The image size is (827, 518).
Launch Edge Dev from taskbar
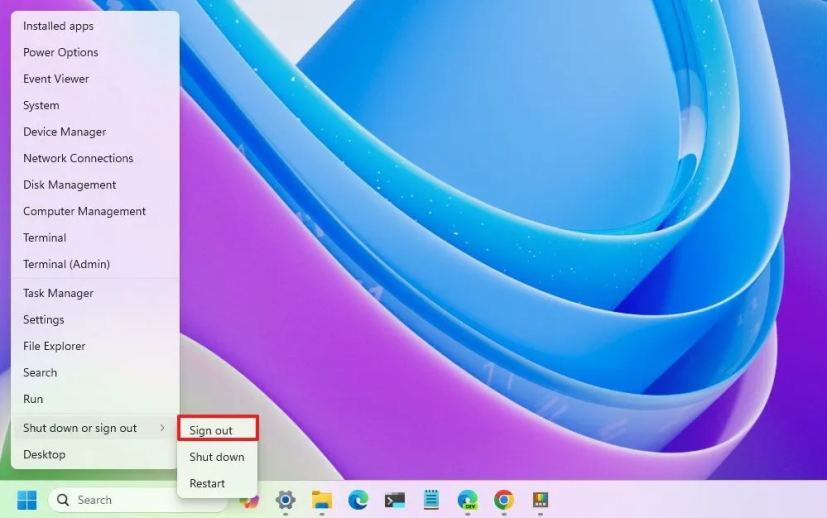pos(467,500)
